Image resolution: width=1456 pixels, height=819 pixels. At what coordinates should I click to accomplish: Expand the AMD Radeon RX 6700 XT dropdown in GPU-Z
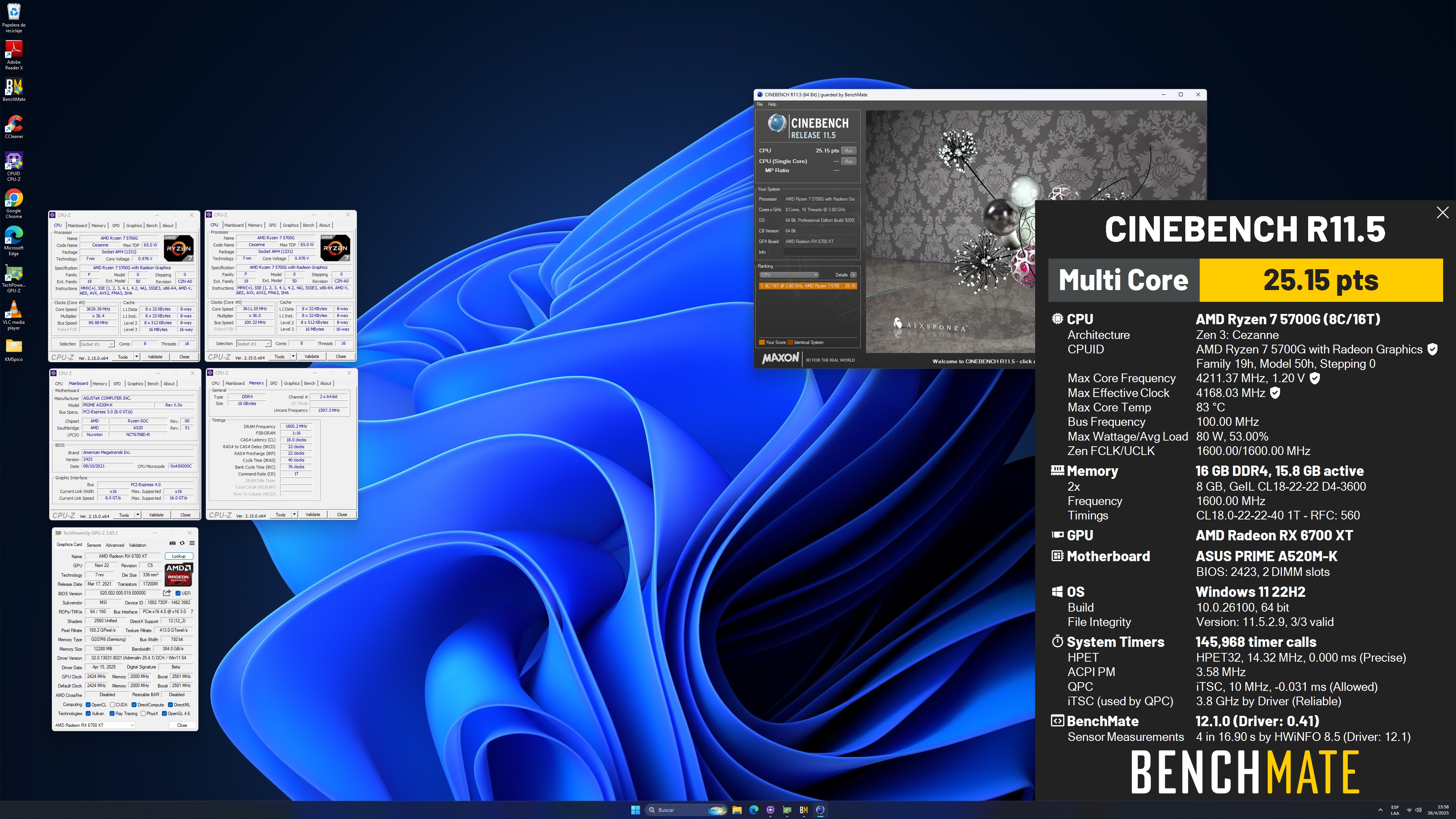pos(94,725)
